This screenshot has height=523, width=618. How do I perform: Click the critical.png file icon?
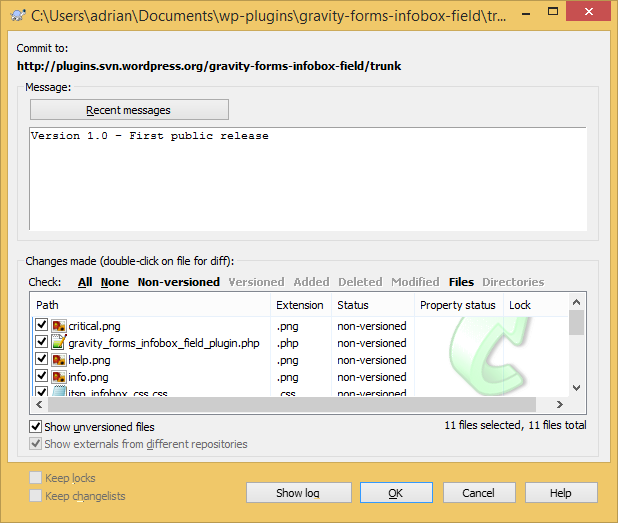[x=59, y=326]
